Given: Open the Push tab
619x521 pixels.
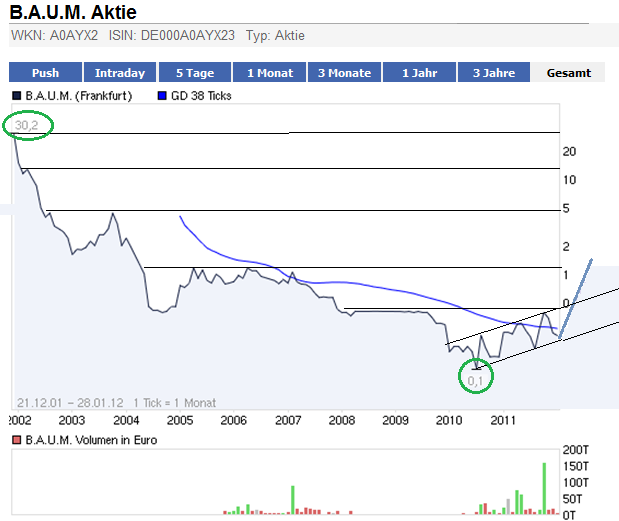Looking at the screenshot, I should pos(45,73).
